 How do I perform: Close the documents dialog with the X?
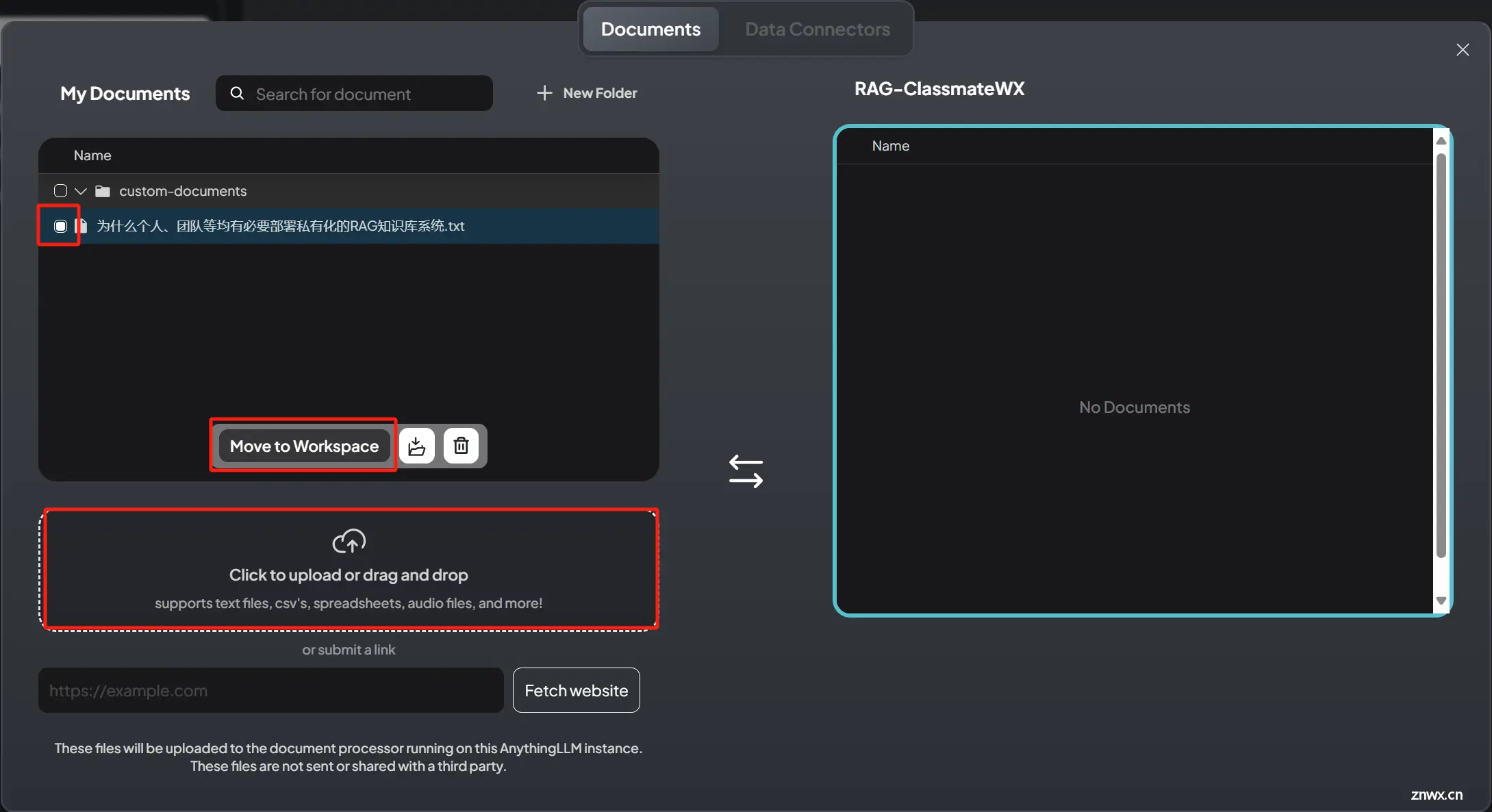coord(1463,50)
